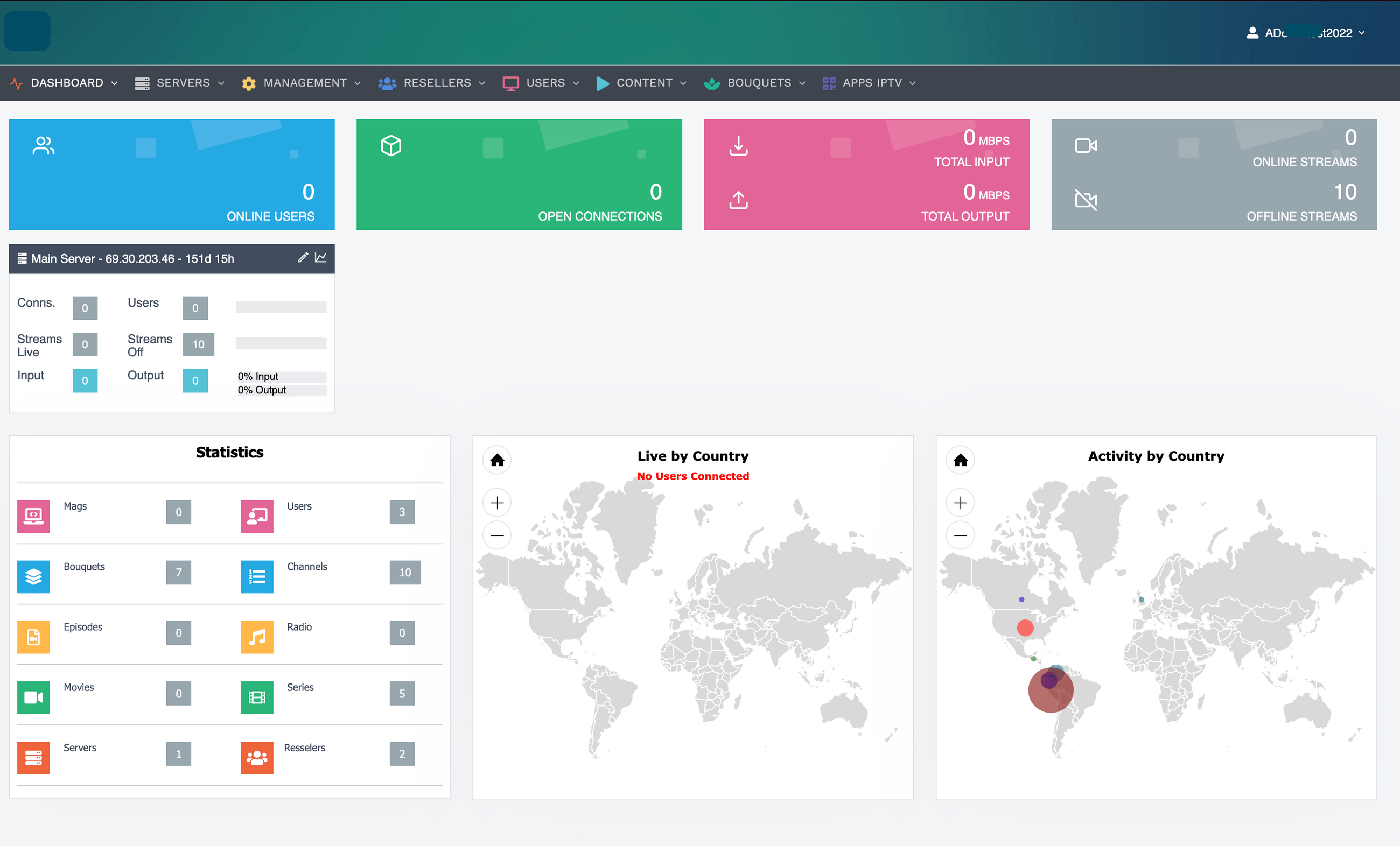This screenshot has width=1400, height=846.
Task: Open the Content menu
Action: point(641,83)
